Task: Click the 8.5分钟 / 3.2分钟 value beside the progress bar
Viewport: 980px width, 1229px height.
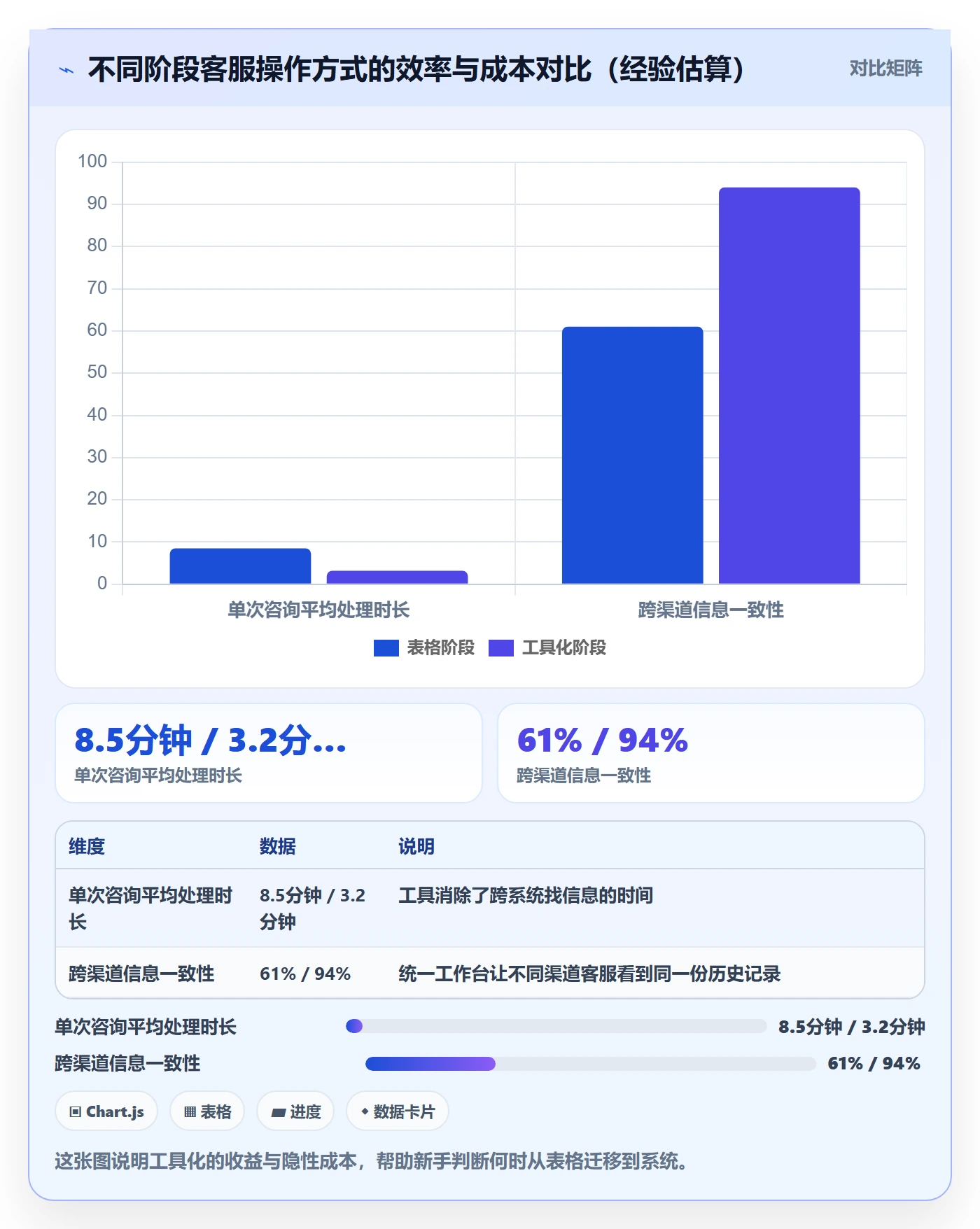Action: click(851, 1027)
